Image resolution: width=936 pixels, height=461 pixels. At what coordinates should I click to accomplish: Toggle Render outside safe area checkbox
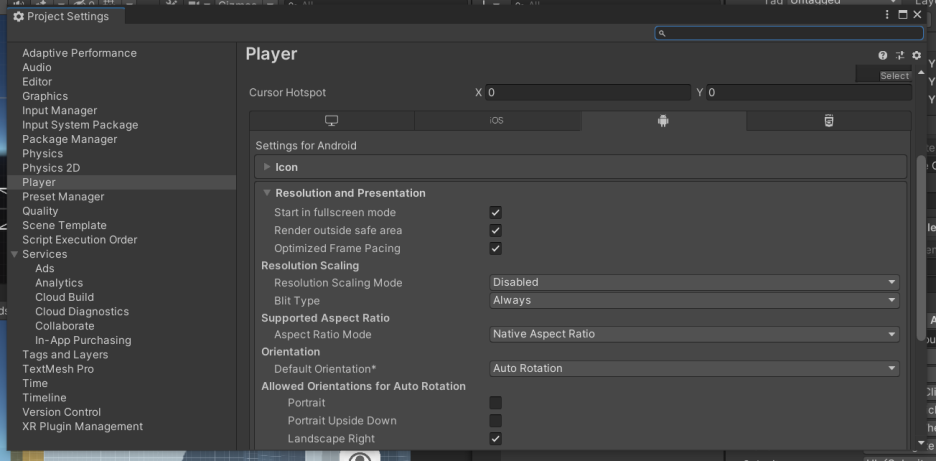coord(495,230)
